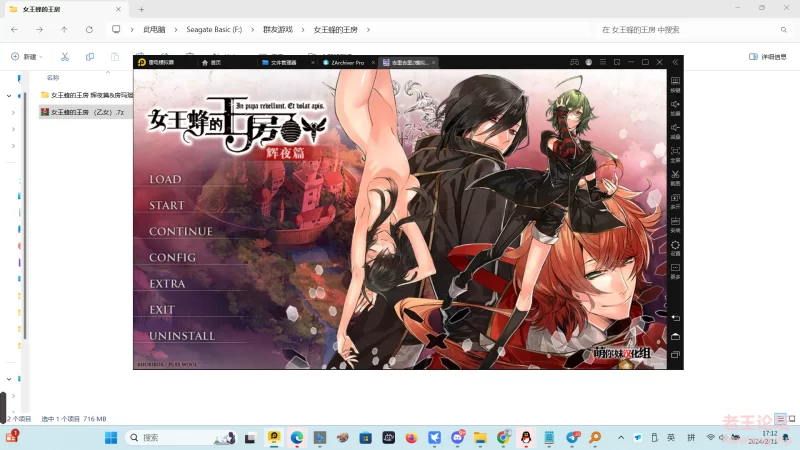Open Microsoft Edge on taskbar
800x450 pixels.
pos(297,438)
